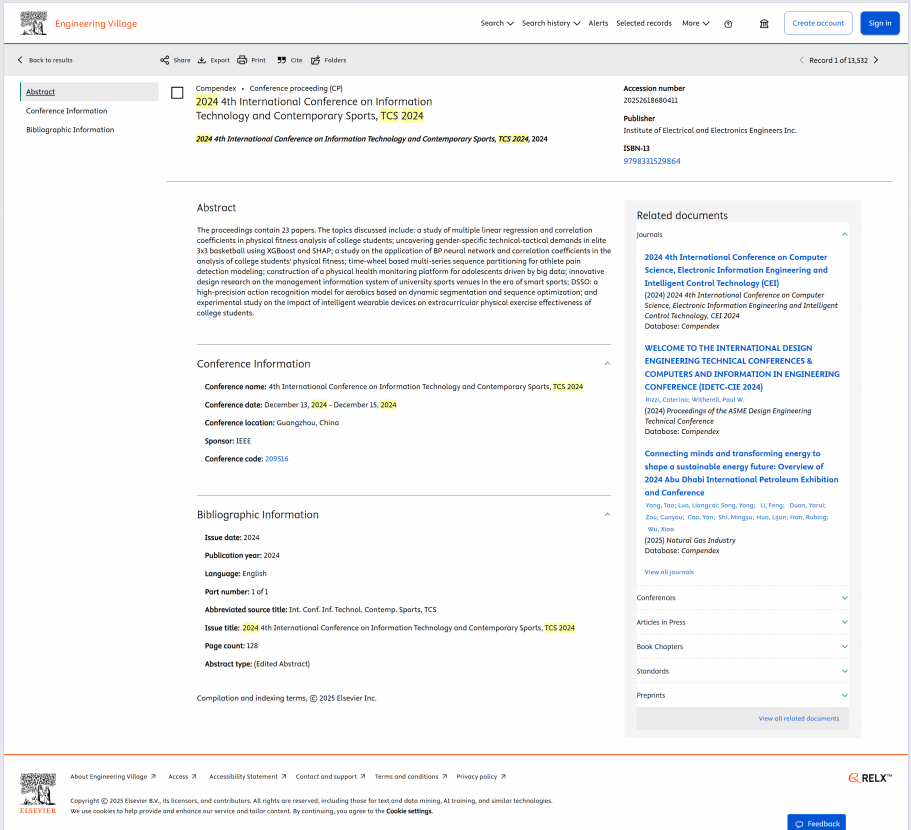Click the Cite quotation icon

point(282,60)
